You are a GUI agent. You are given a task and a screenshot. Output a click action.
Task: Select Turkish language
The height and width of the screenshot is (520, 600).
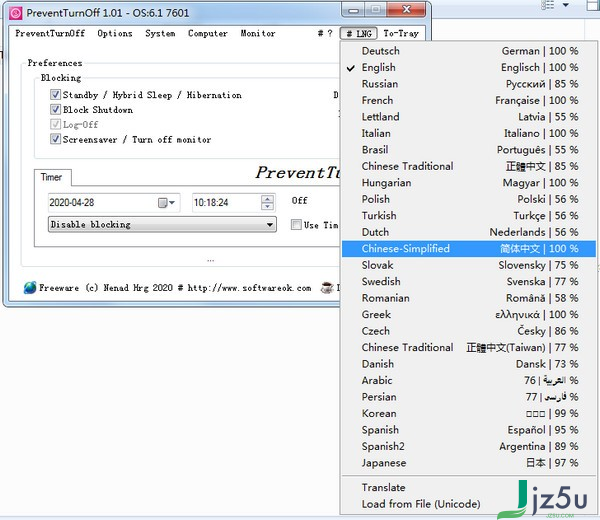(x=468, y=215)
